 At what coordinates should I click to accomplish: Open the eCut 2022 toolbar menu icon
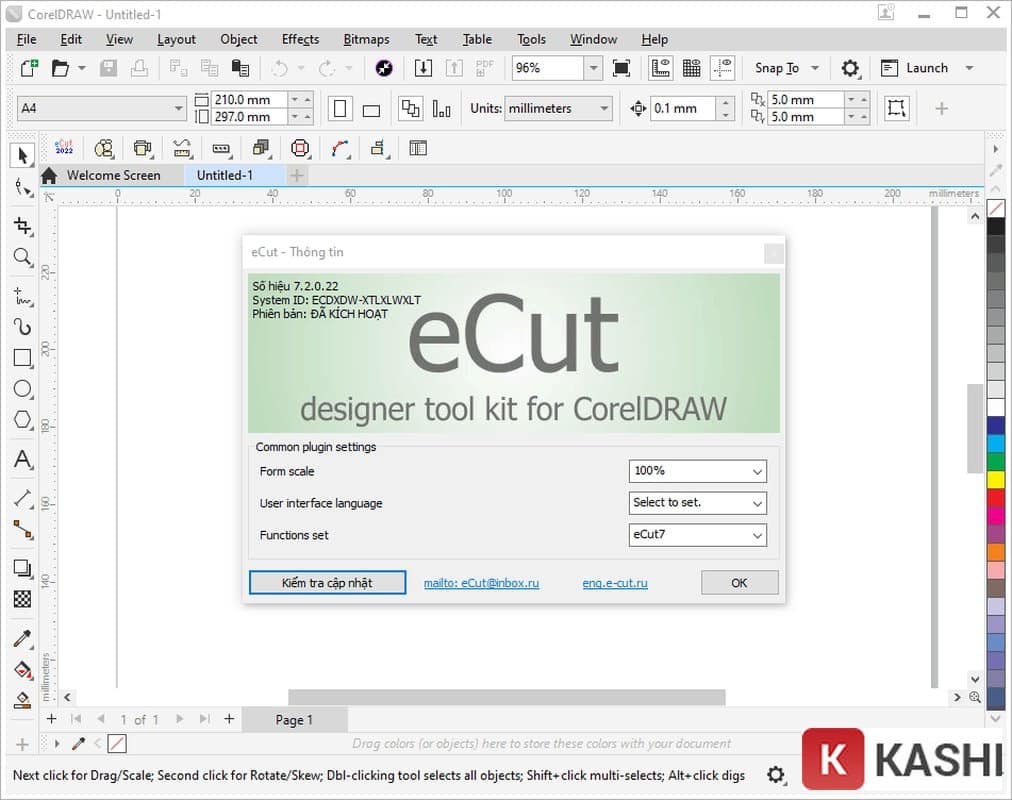click(64, 147)
